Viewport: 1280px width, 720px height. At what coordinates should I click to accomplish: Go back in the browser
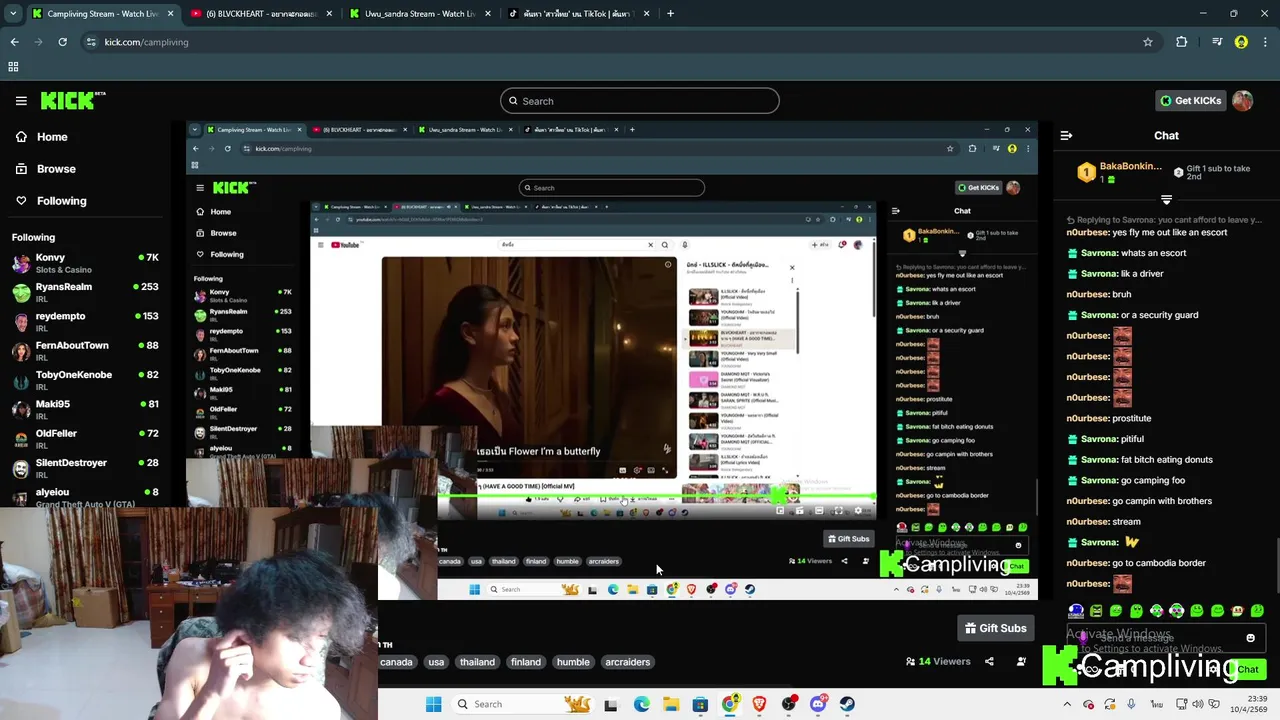click(14, 42)
